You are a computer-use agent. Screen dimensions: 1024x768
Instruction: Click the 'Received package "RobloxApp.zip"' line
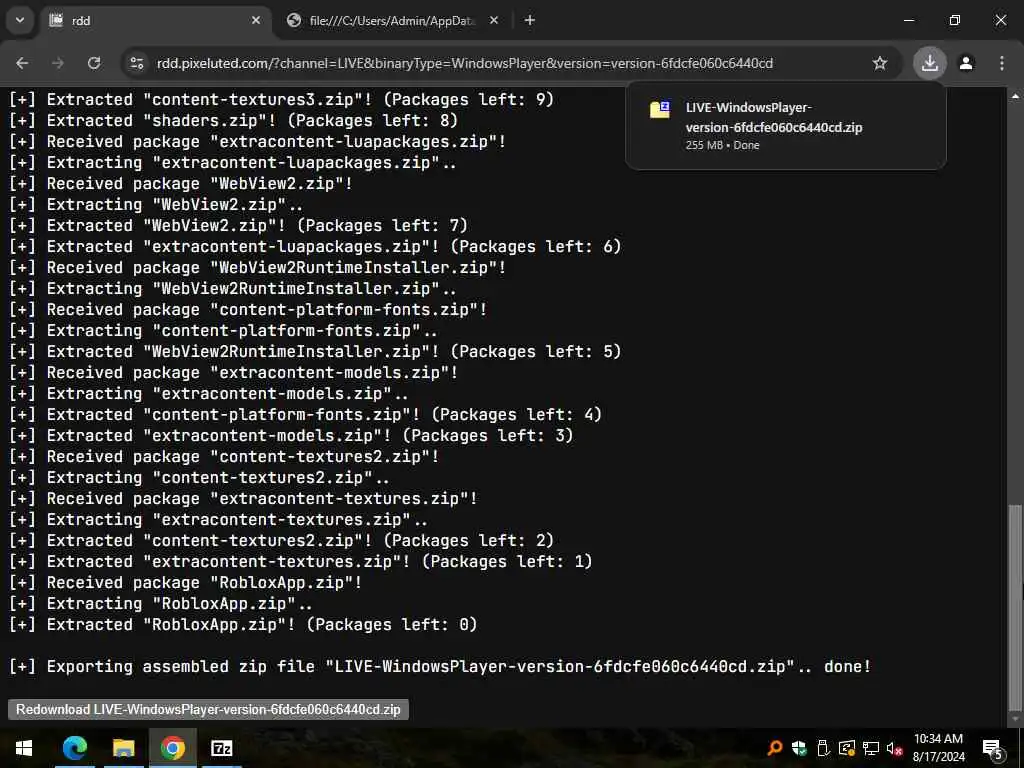point(185,583)
